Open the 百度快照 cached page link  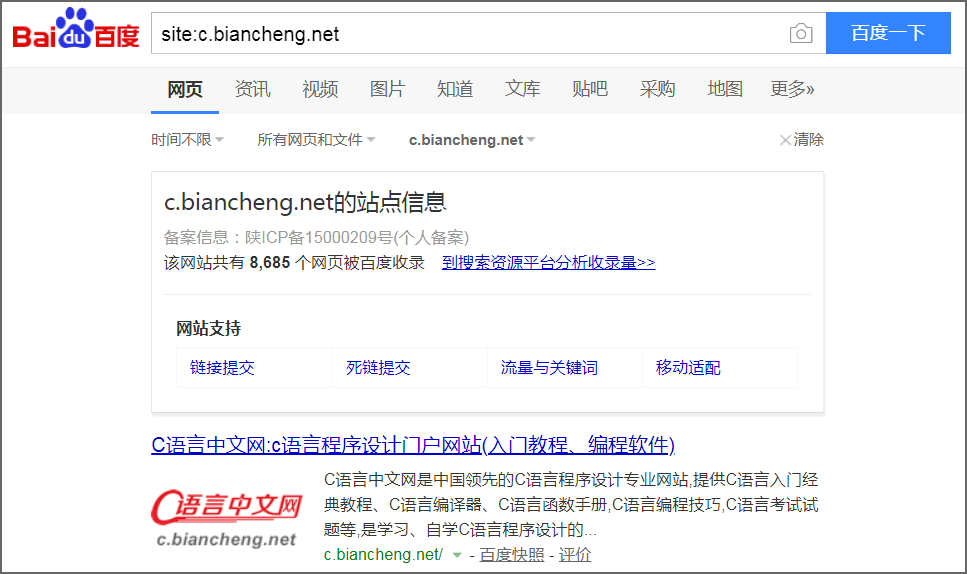point(511,555)
